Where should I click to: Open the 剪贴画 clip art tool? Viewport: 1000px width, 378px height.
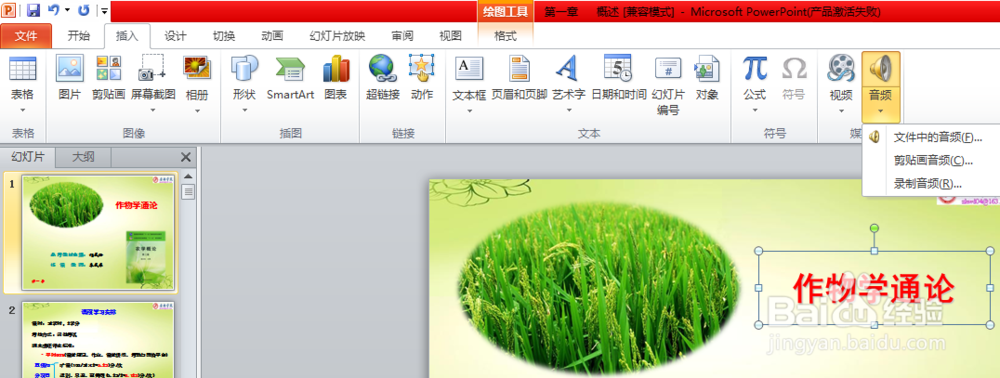click(x=108, y=68)
